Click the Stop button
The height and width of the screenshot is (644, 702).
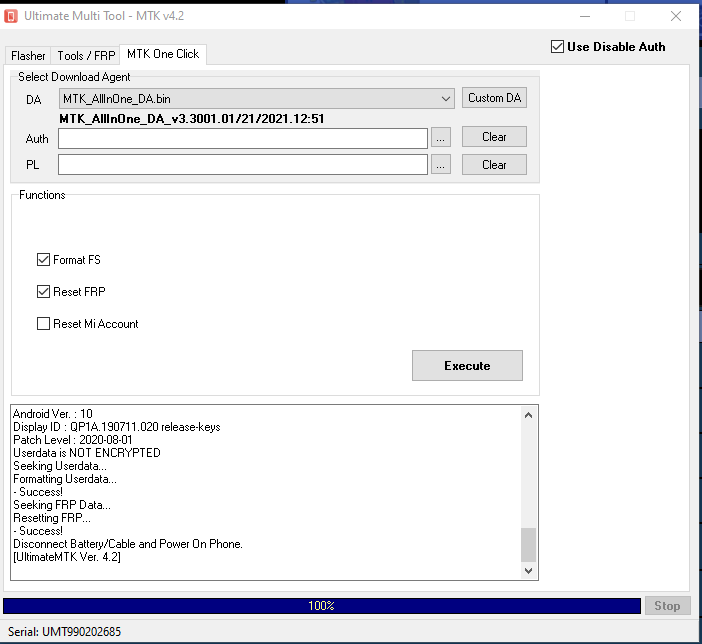668,606
